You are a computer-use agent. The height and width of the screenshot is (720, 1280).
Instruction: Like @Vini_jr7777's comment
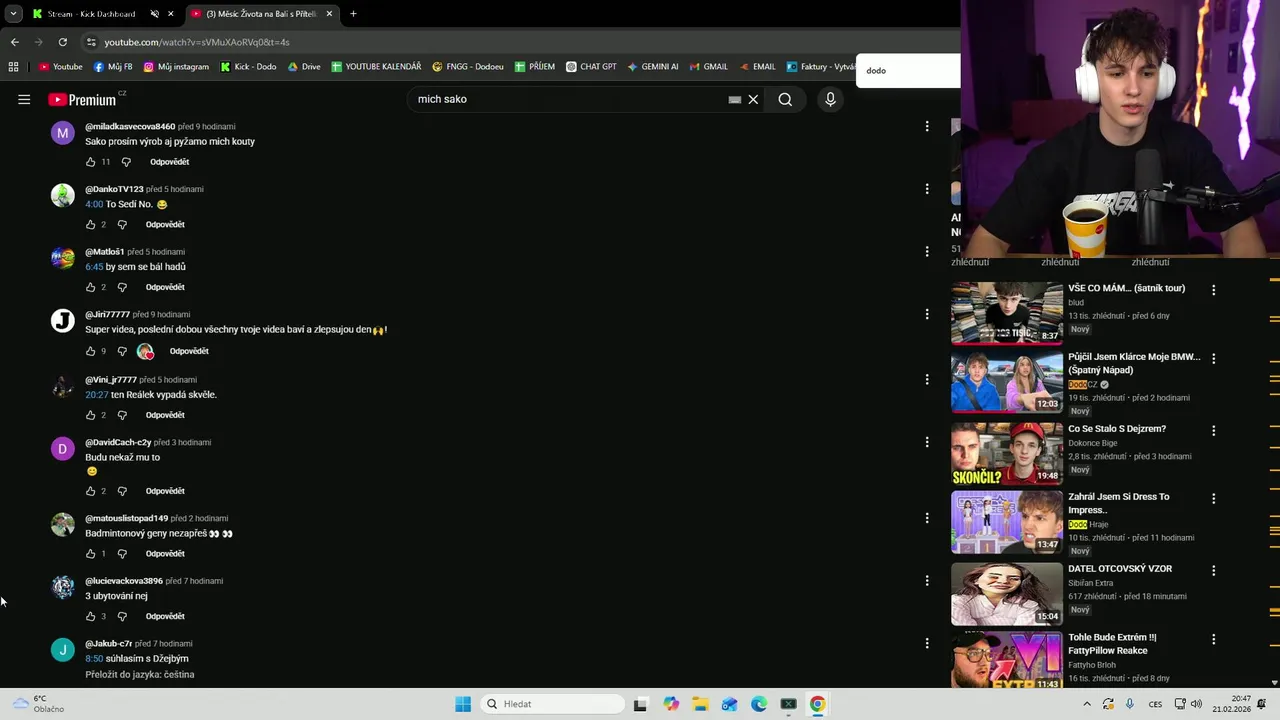(91, 415)
